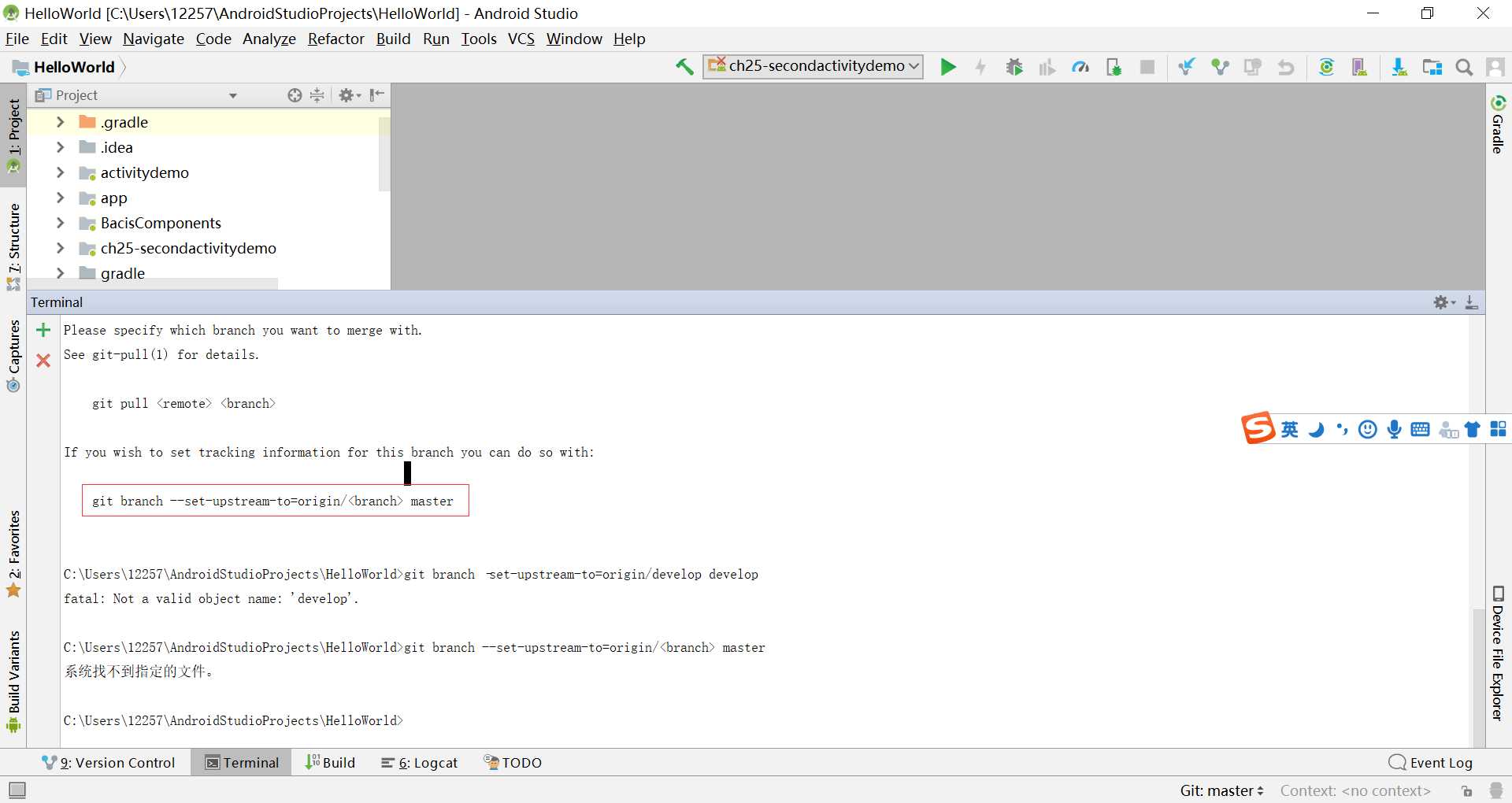Revert changes with the undo arrow icon
1512x803 pixels.
point(1286,67)
